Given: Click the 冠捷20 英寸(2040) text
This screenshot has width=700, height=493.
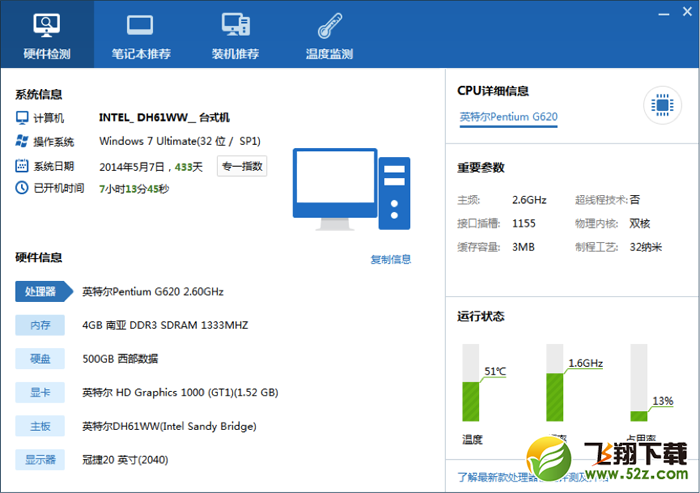Looking at the screenshot, I should tap(125, 460).
